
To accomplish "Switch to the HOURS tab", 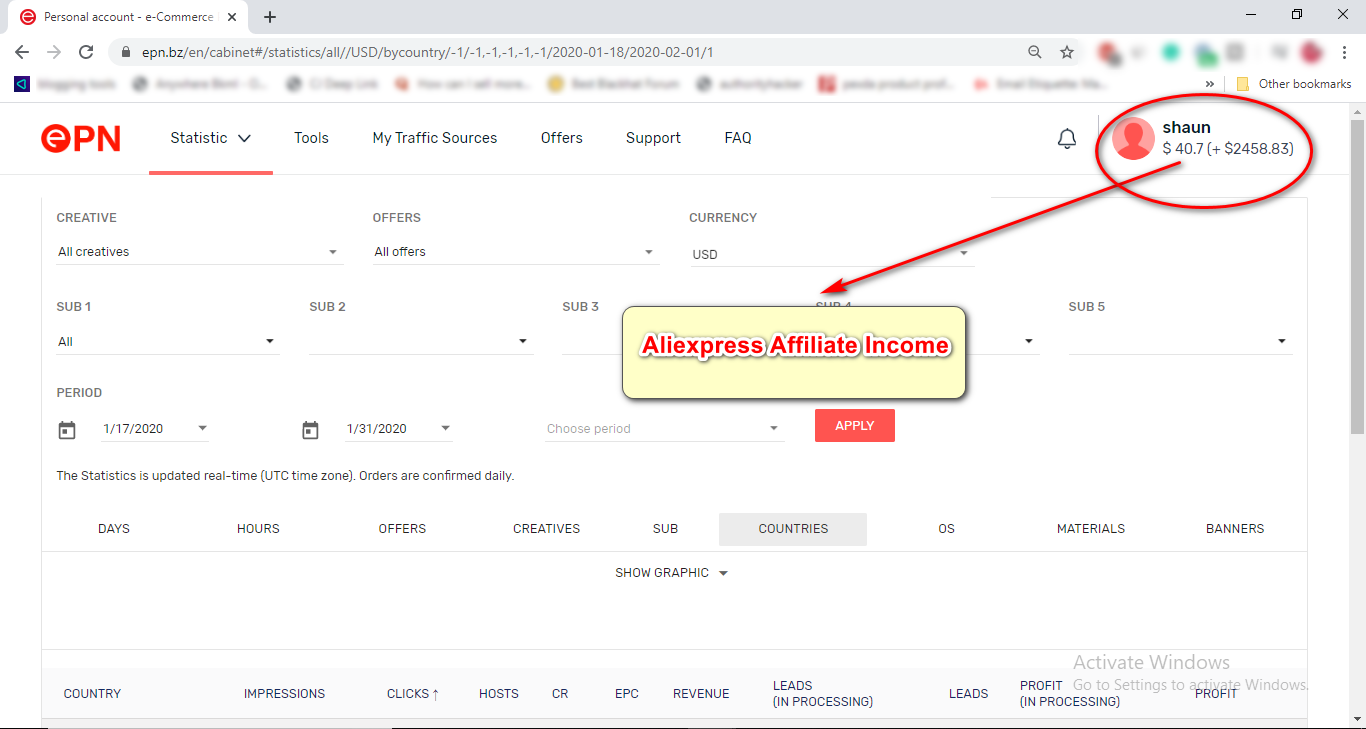I will [x=258, y=529].
